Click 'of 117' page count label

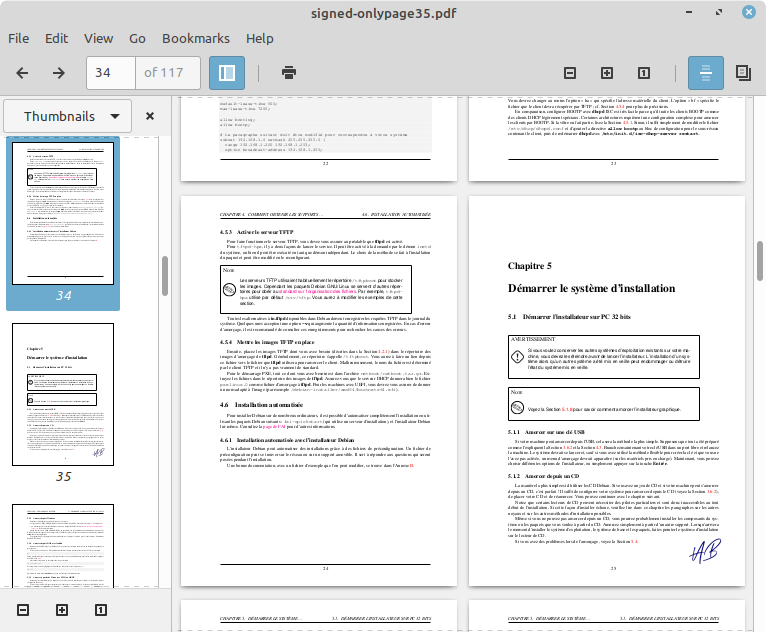[164, 73]
